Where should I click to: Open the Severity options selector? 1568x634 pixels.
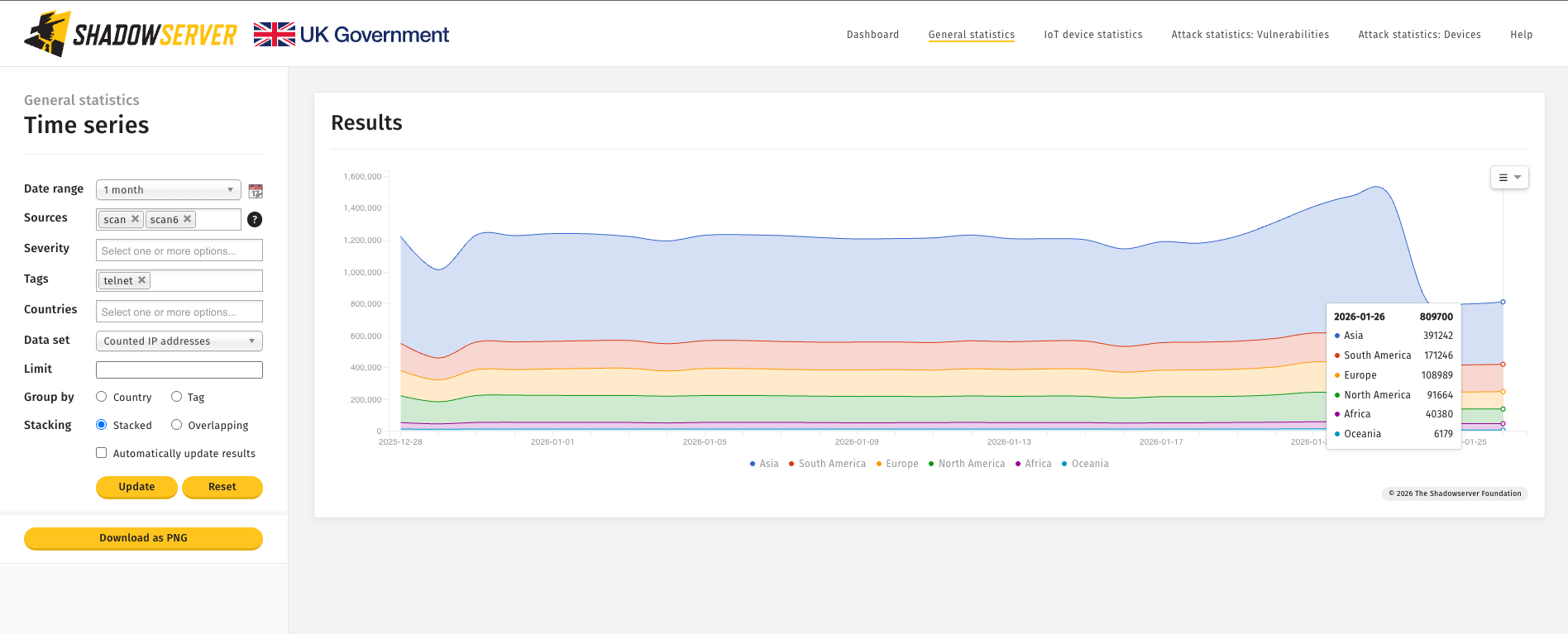coord(179,250)
